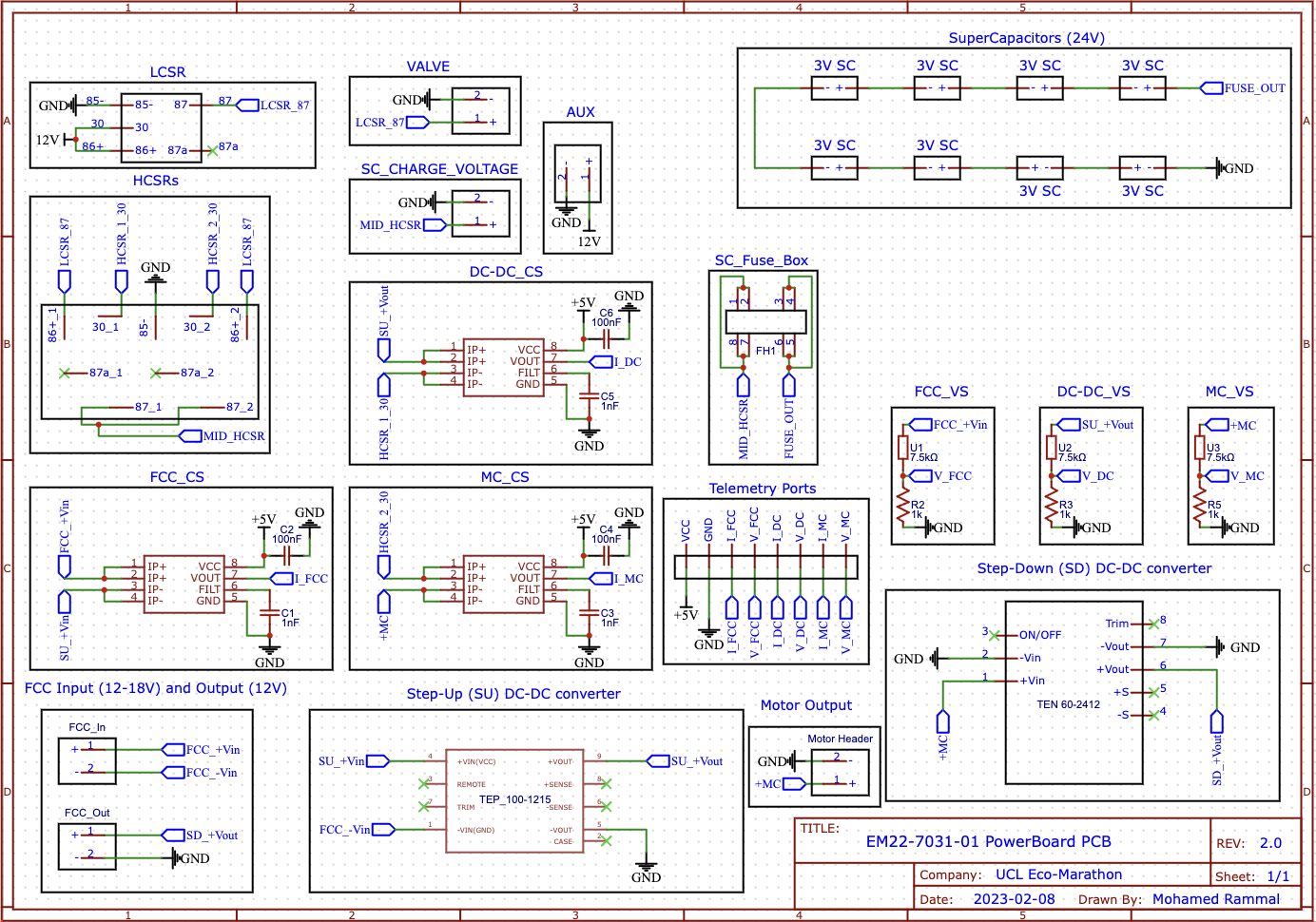Viewport: 1316px width, 922px height.
Task: Select the FH1 fuse holder symbol
Action: coord(766,322)
